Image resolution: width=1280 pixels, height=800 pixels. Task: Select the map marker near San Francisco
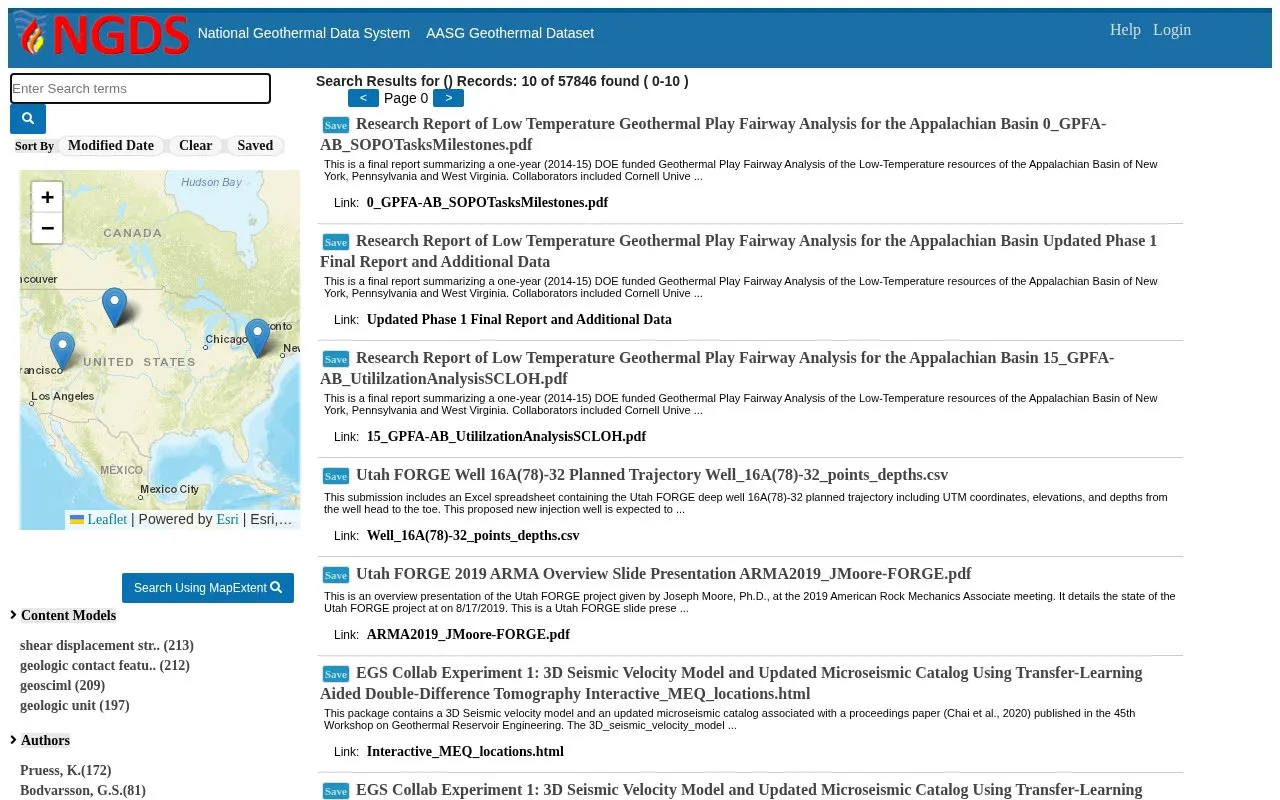coord(63,351)
